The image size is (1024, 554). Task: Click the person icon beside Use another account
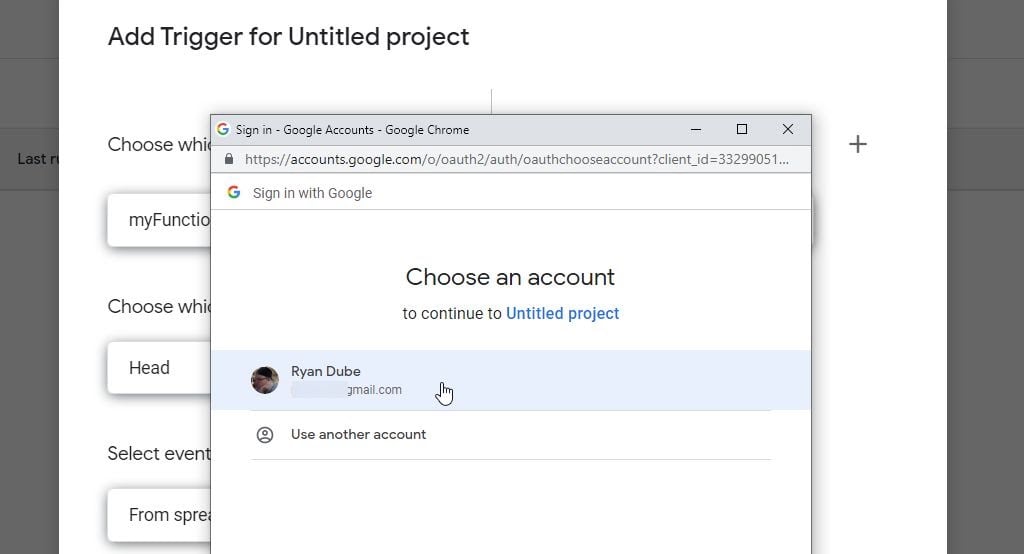tap(265, 435)
